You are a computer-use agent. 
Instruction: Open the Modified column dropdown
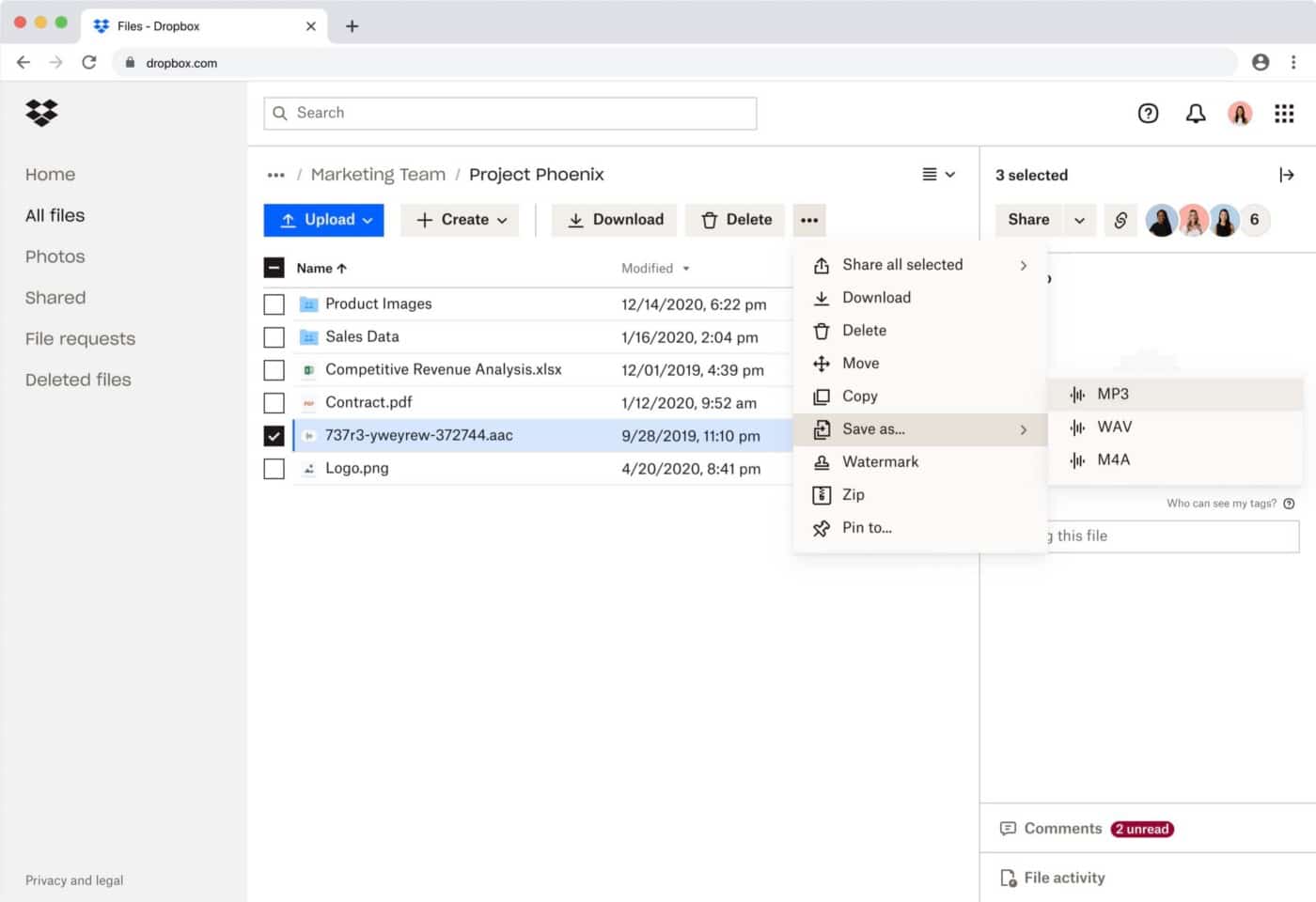686,269
